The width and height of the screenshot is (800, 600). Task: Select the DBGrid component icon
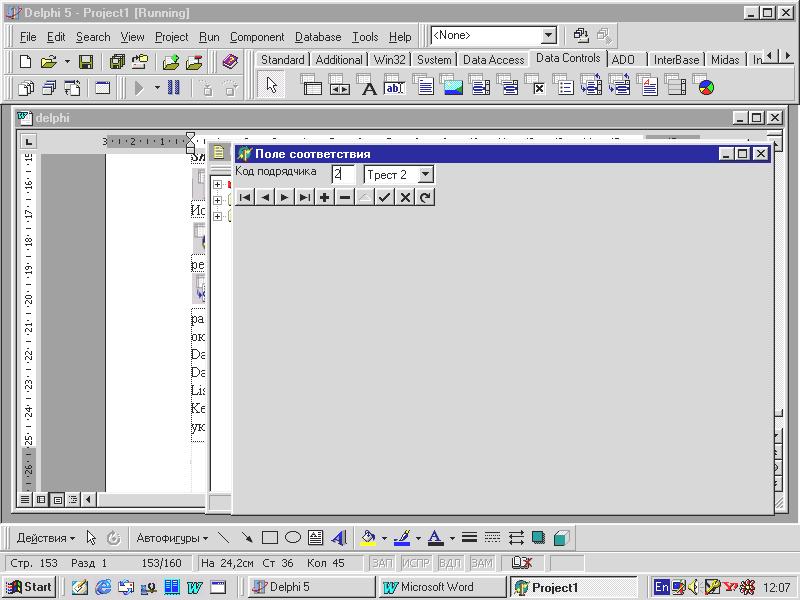[311, 85]
